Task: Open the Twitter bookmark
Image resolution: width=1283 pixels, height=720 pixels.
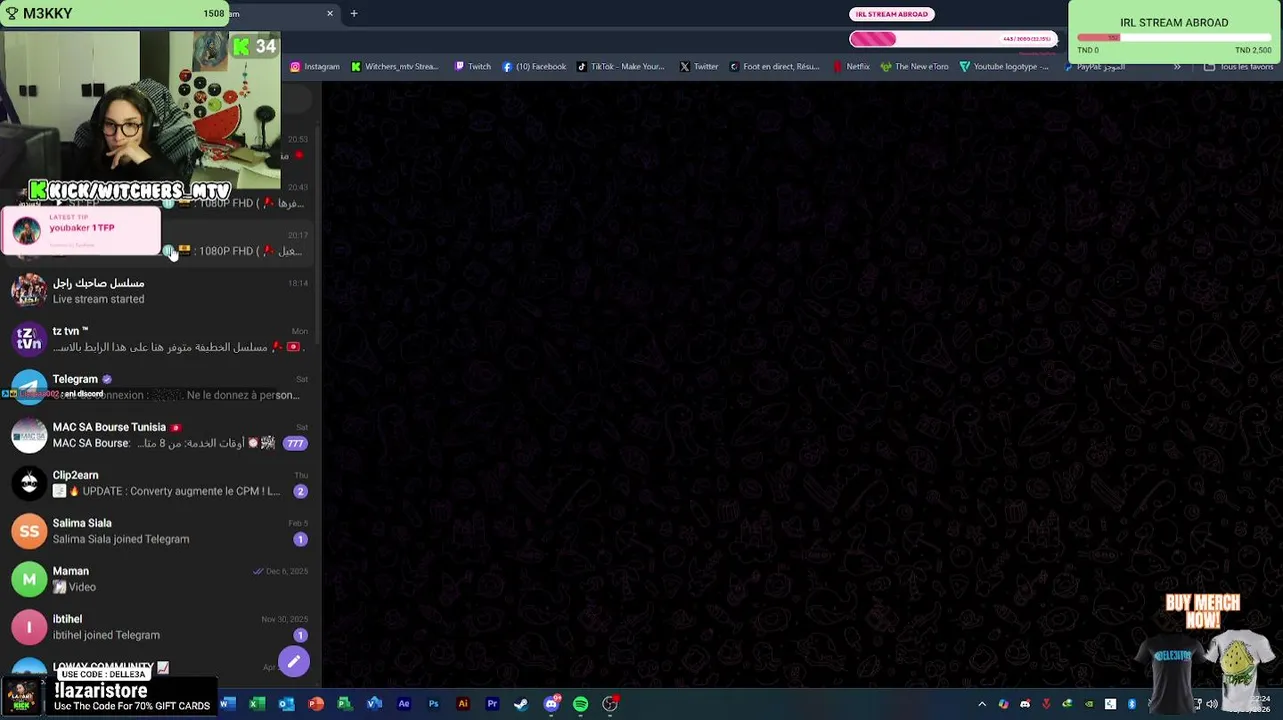Action: pos(699,67)
